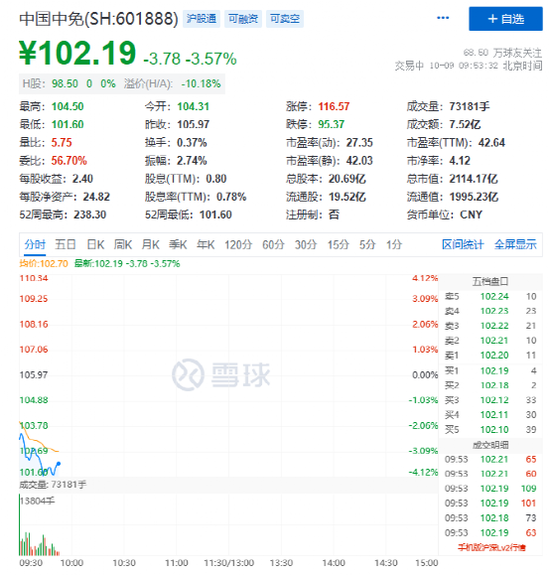Click the 市盈率(TTM) 42.64 value
Viewport: 550px width, 576px height.
(x=492, y=142)
